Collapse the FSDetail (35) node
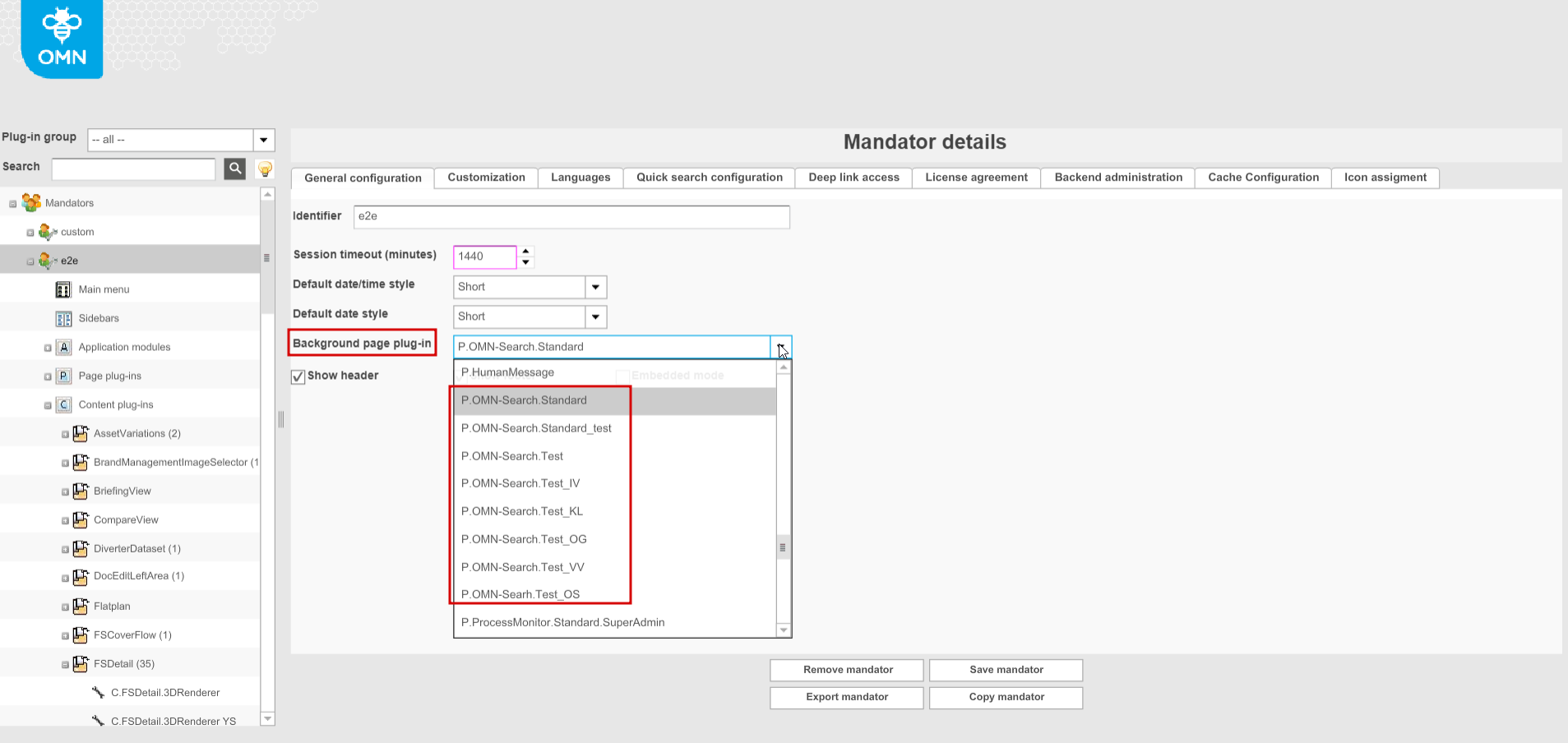Screen dimensions: 1568x743 coord(65,663)
